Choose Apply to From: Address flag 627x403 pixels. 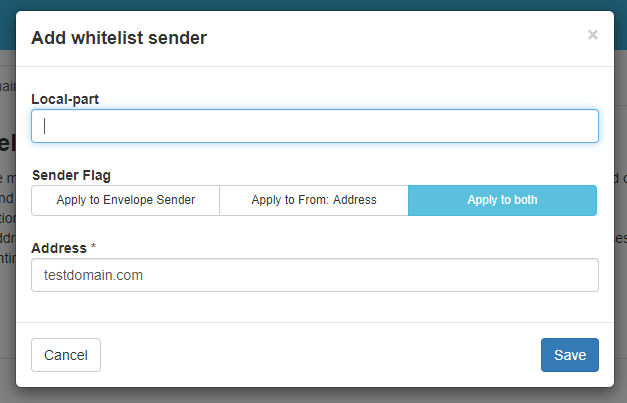(x=314, y=200)
